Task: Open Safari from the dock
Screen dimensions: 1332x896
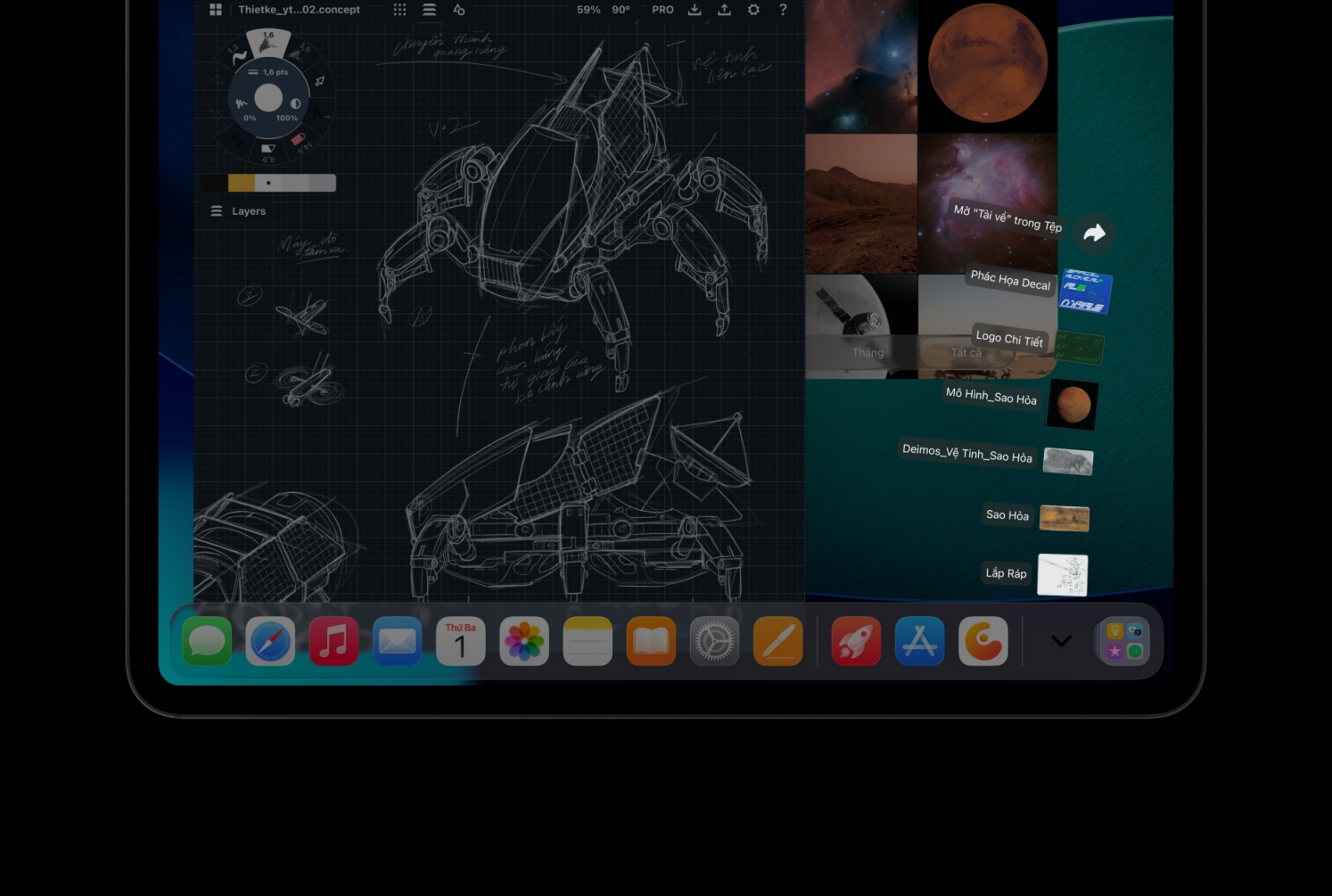Action: coord(269,640)
